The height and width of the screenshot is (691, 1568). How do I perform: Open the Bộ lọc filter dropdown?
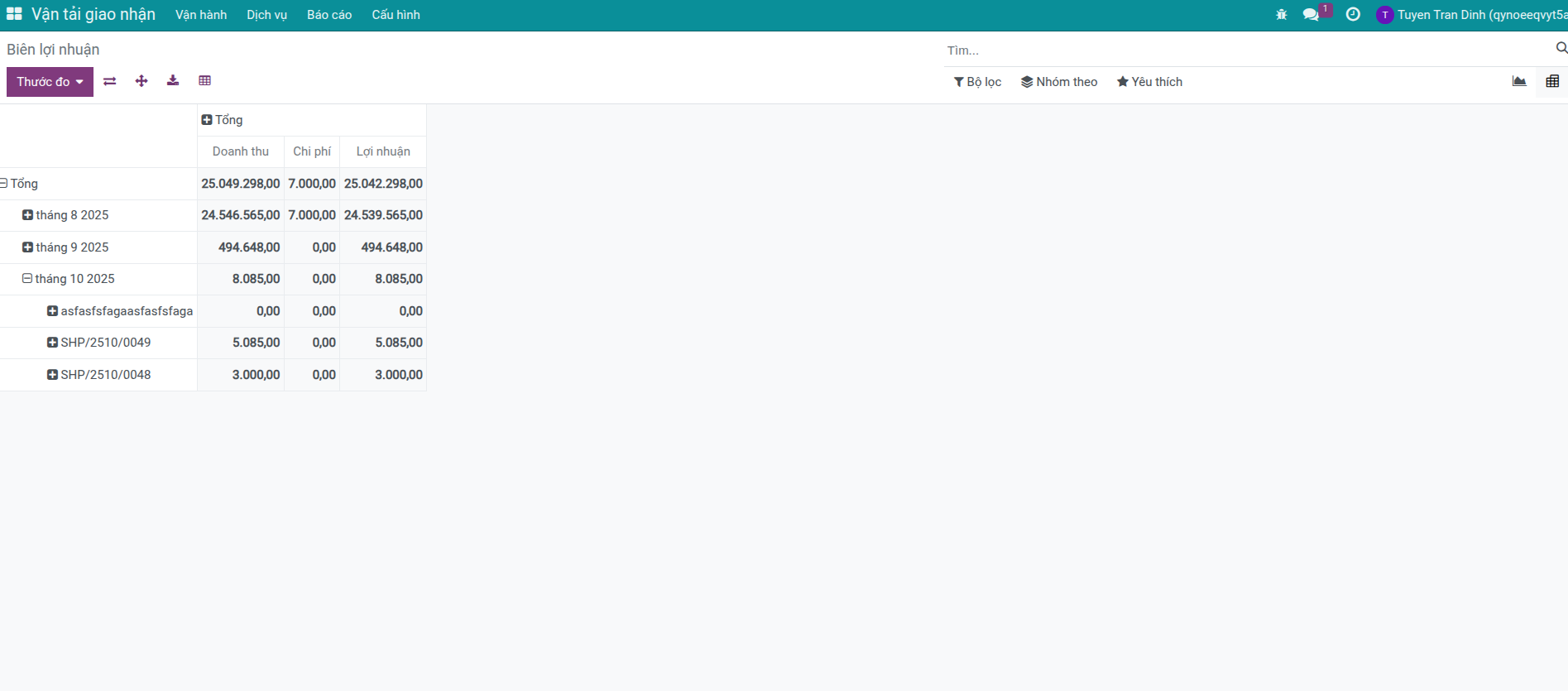(977, 82)
